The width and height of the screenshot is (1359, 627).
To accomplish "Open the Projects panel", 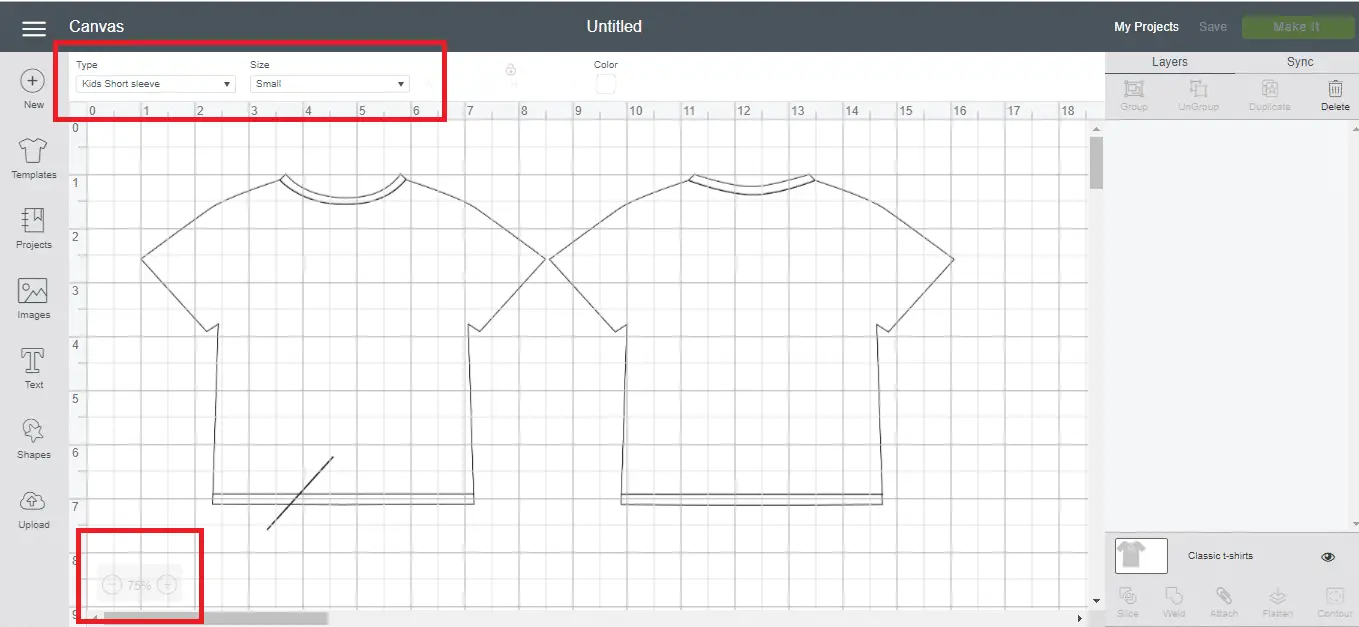I will (x=33, y=222).
